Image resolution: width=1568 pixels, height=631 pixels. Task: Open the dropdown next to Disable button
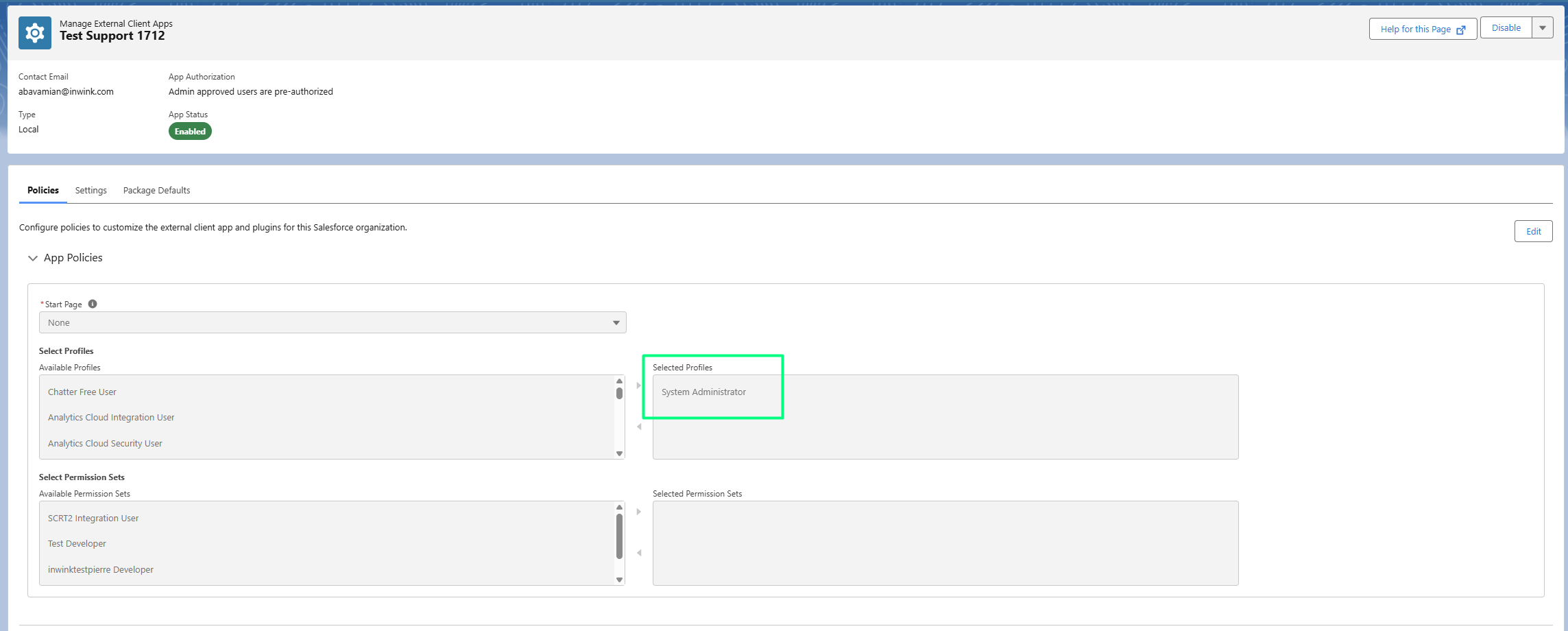pyautogui.click(x=1542, y=28)
